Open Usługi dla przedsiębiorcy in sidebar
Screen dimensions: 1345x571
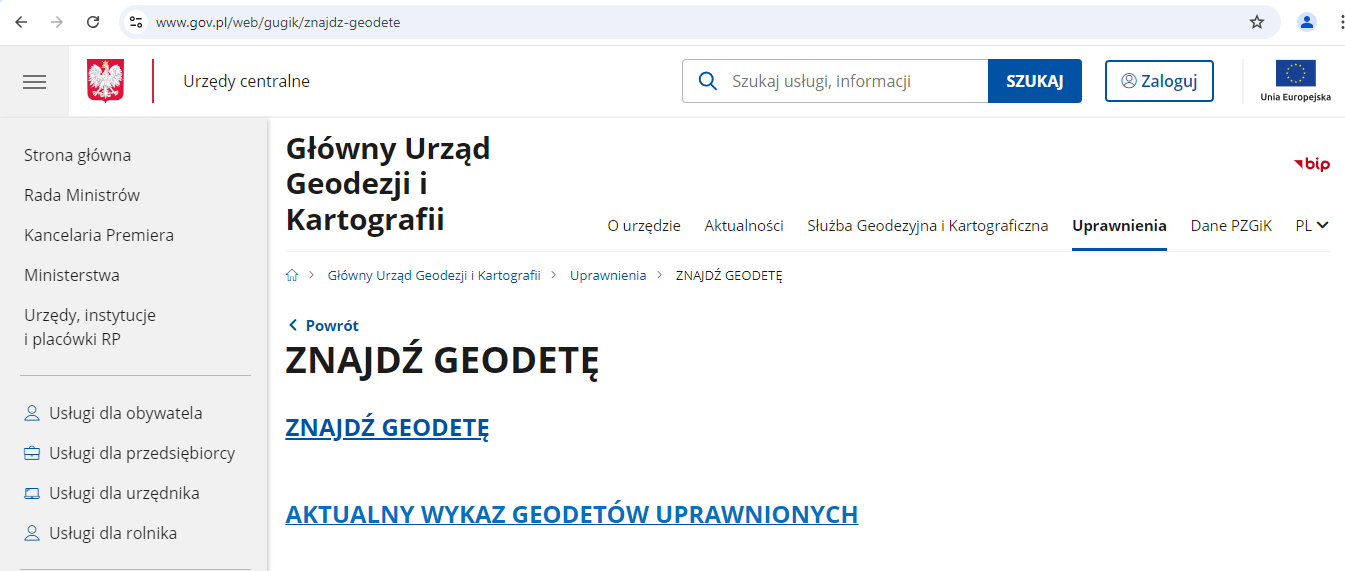click(141, 453)
